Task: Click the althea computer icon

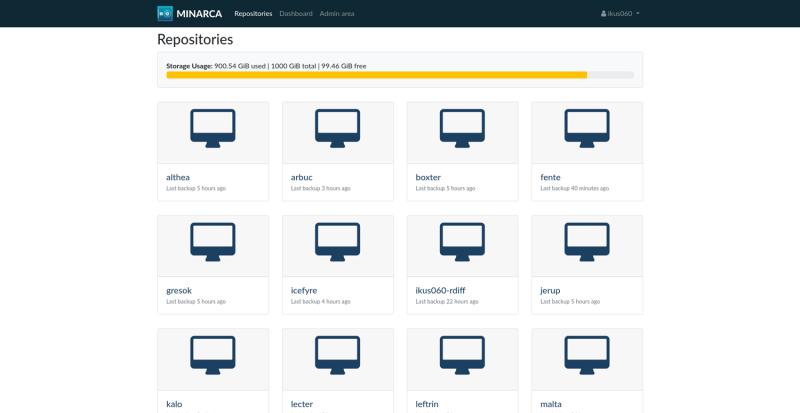Action: point(213,129)
